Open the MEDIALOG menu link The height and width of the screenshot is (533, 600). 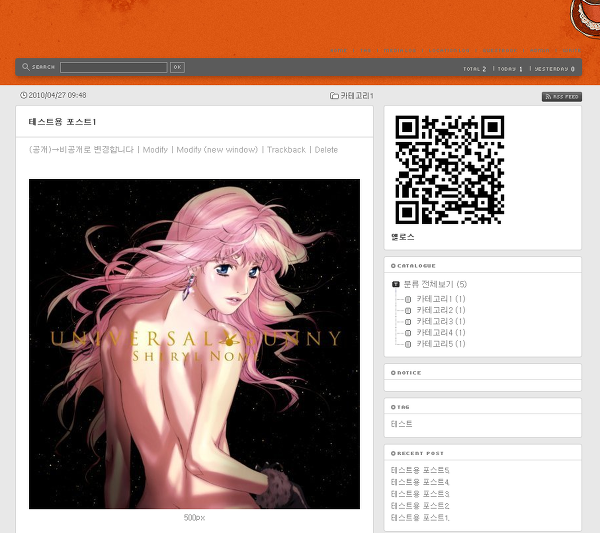click(400, 51)
